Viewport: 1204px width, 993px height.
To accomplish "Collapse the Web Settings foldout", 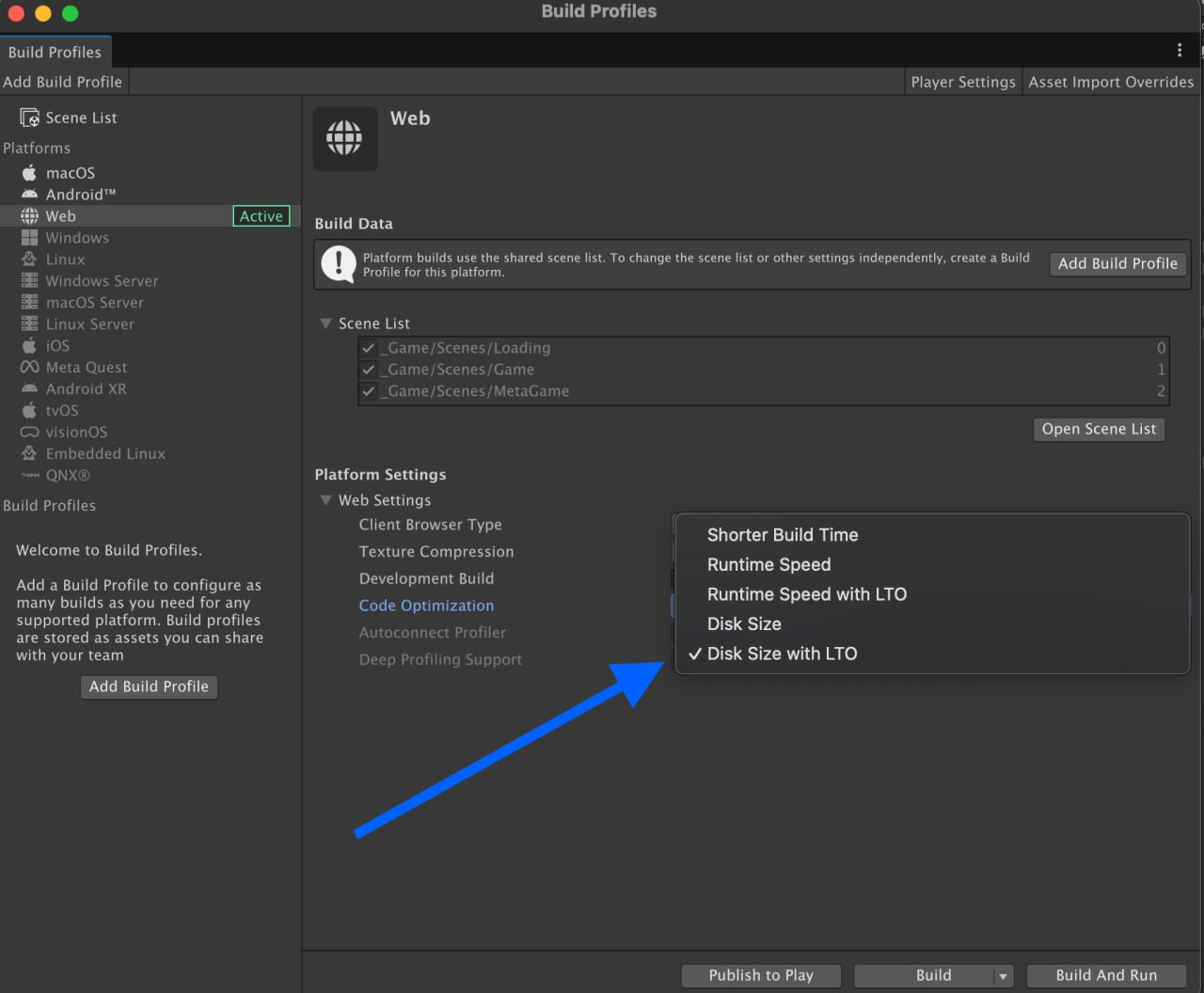I will [x=325, y=500].
